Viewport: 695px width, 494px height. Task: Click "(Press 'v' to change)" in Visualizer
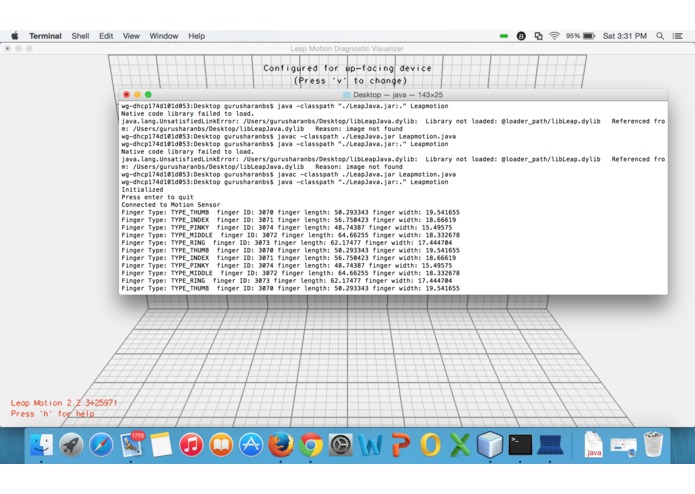pos(350,81)
